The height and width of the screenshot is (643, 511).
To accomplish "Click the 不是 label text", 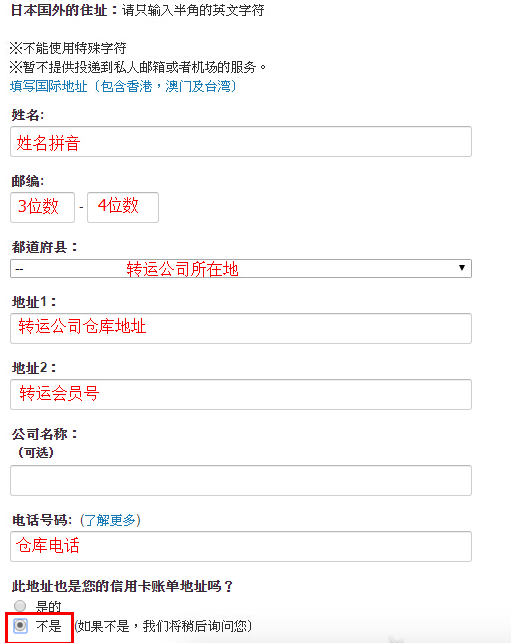I will click(48, 626).
